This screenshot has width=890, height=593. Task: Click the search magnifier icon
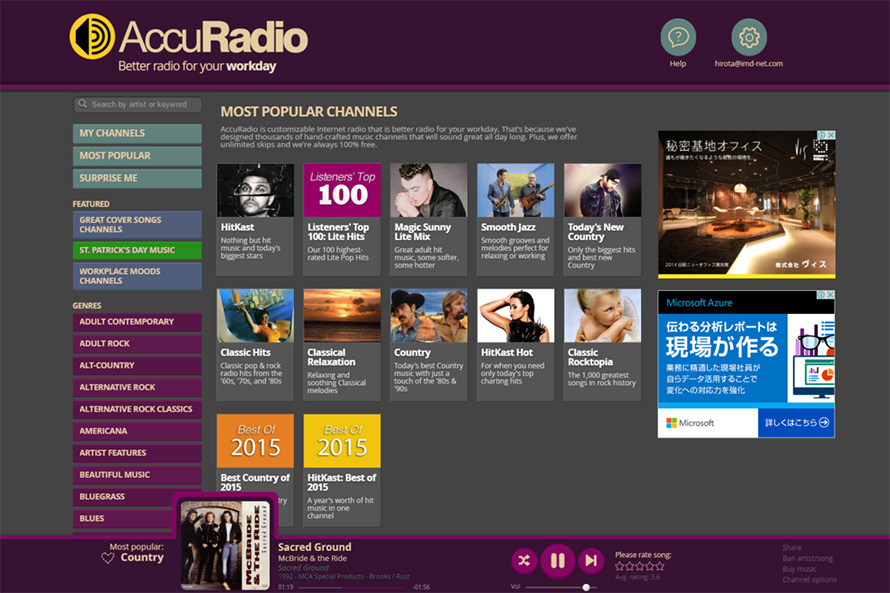[x=83, y=104]
